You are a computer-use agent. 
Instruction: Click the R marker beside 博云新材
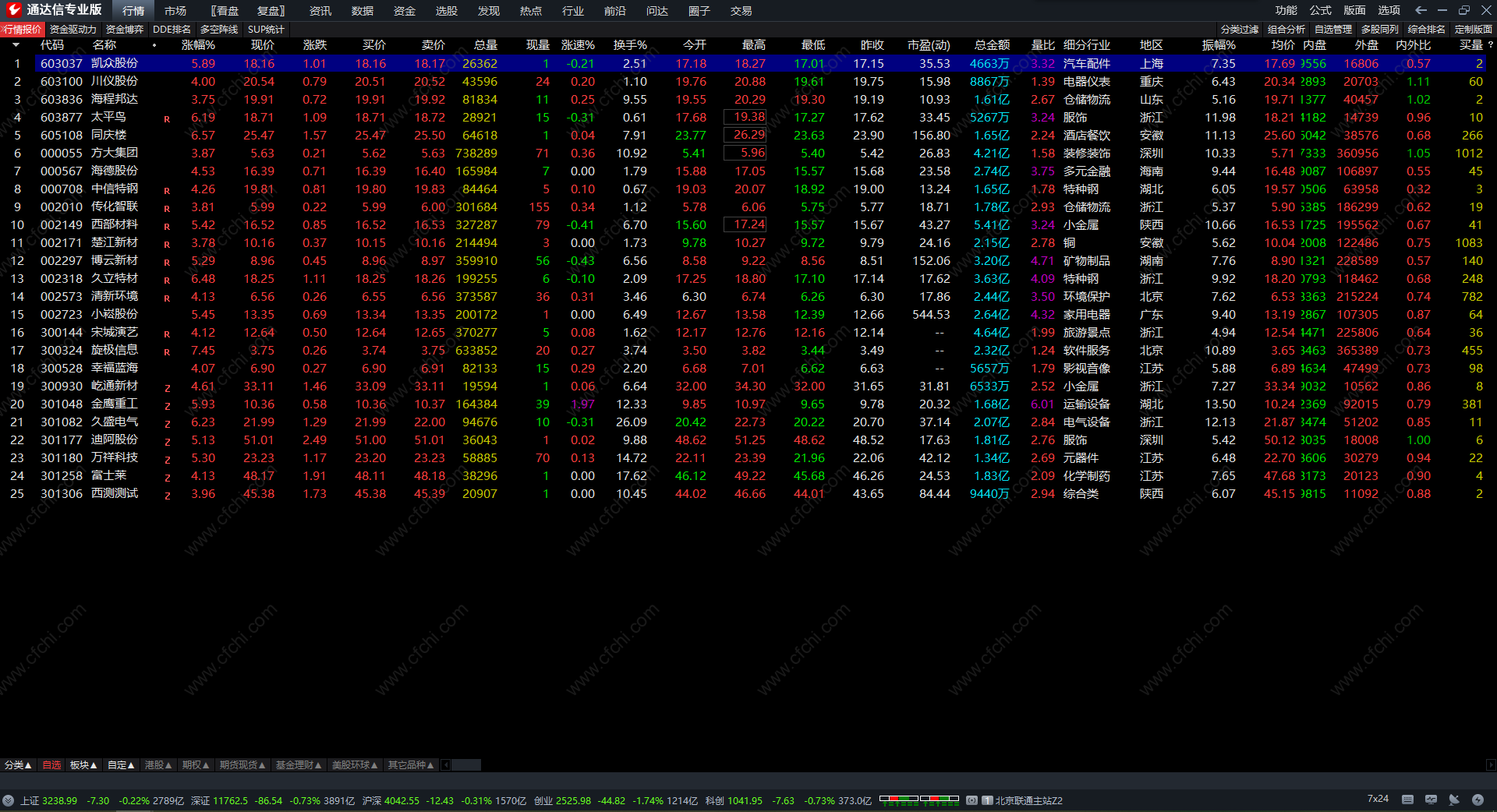pos(167,263)
